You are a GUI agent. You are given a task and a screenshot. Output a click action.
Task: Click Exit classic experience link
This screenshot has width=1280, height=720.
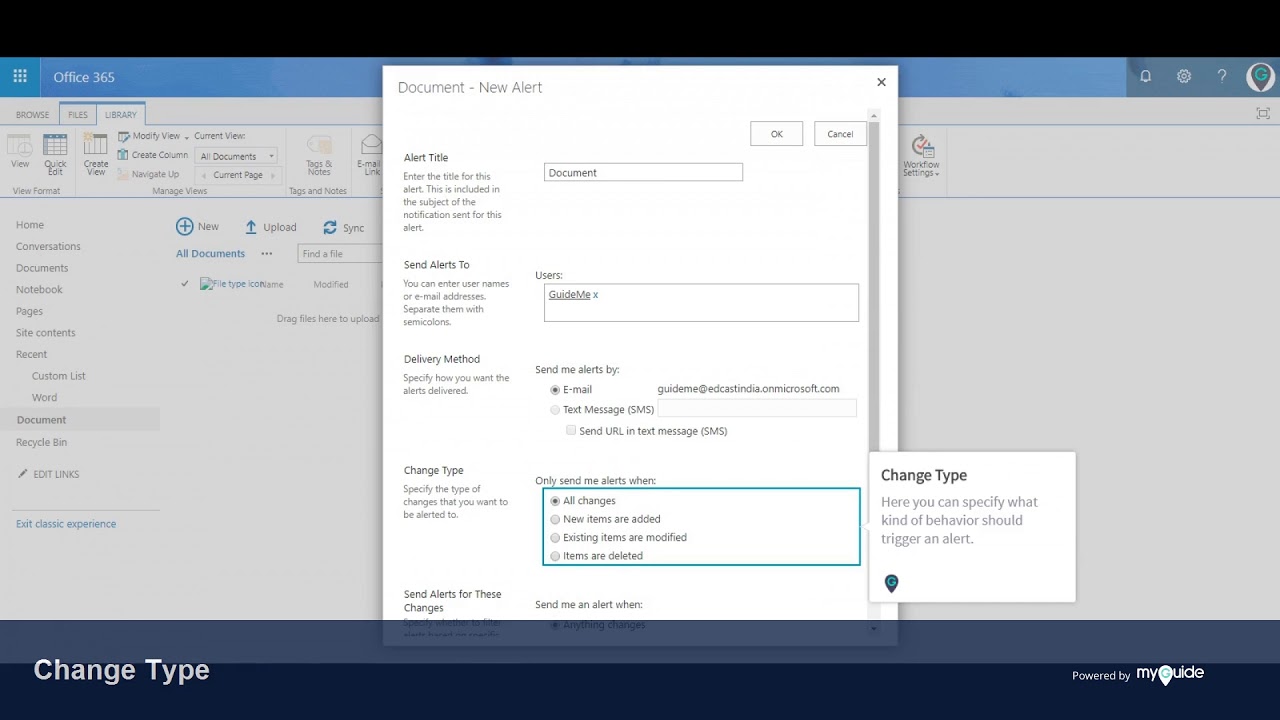tap(66, 524)
